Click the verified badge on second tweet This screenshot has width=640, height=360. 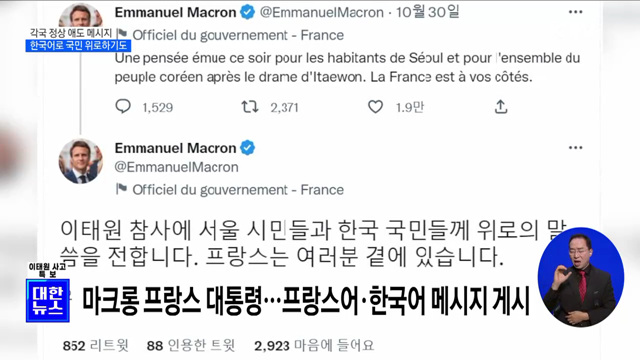click(247, 148)
